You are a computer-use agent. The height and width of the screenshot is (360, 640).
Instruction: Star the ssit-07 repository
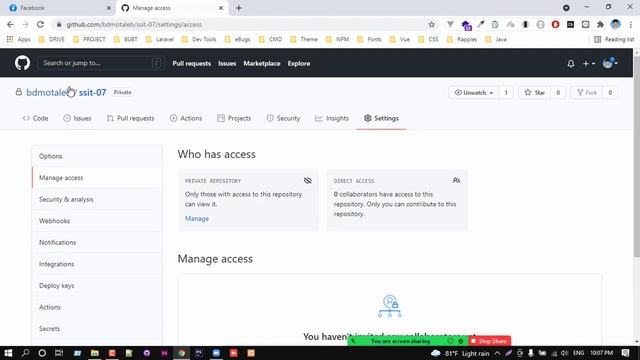(535, 93)
